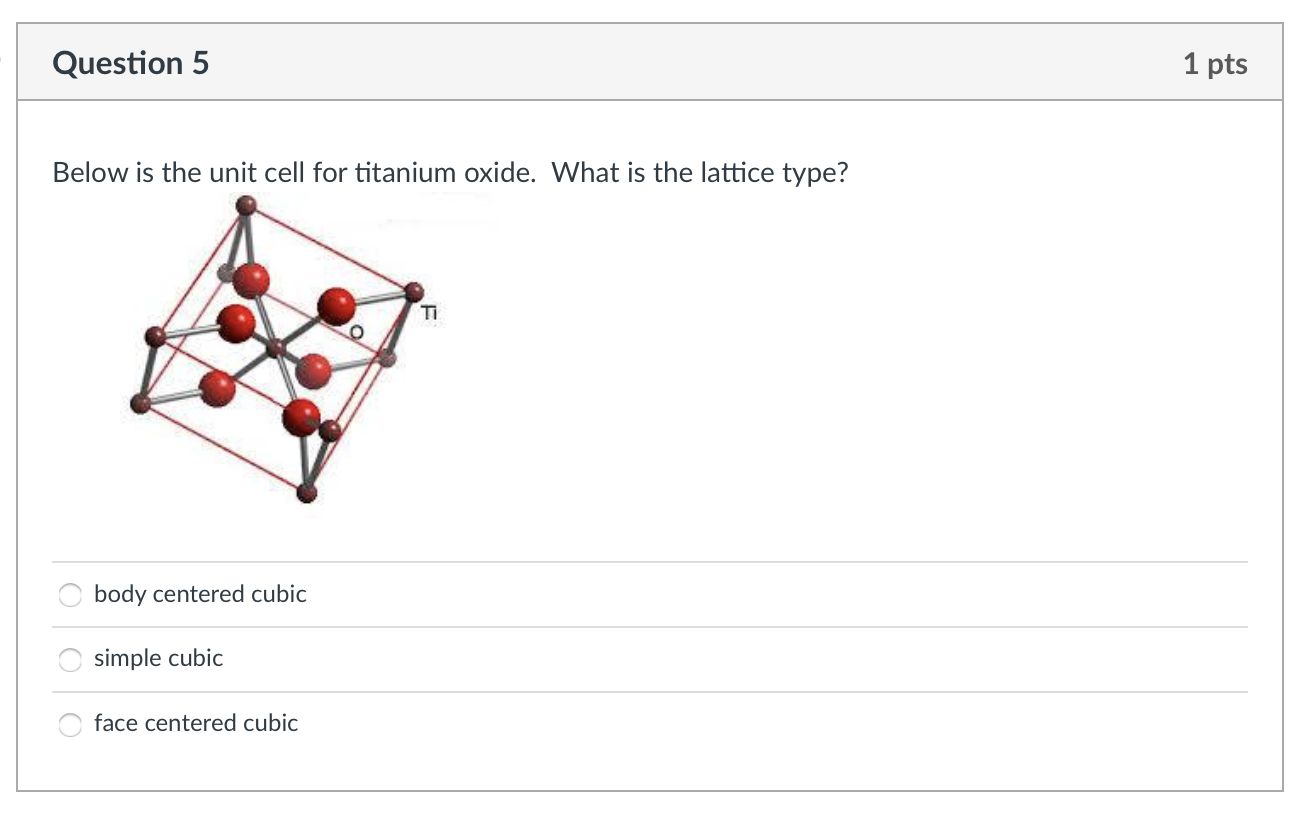Click the body centered cubic answer label

pyautogui.click(x=199, y=594)
